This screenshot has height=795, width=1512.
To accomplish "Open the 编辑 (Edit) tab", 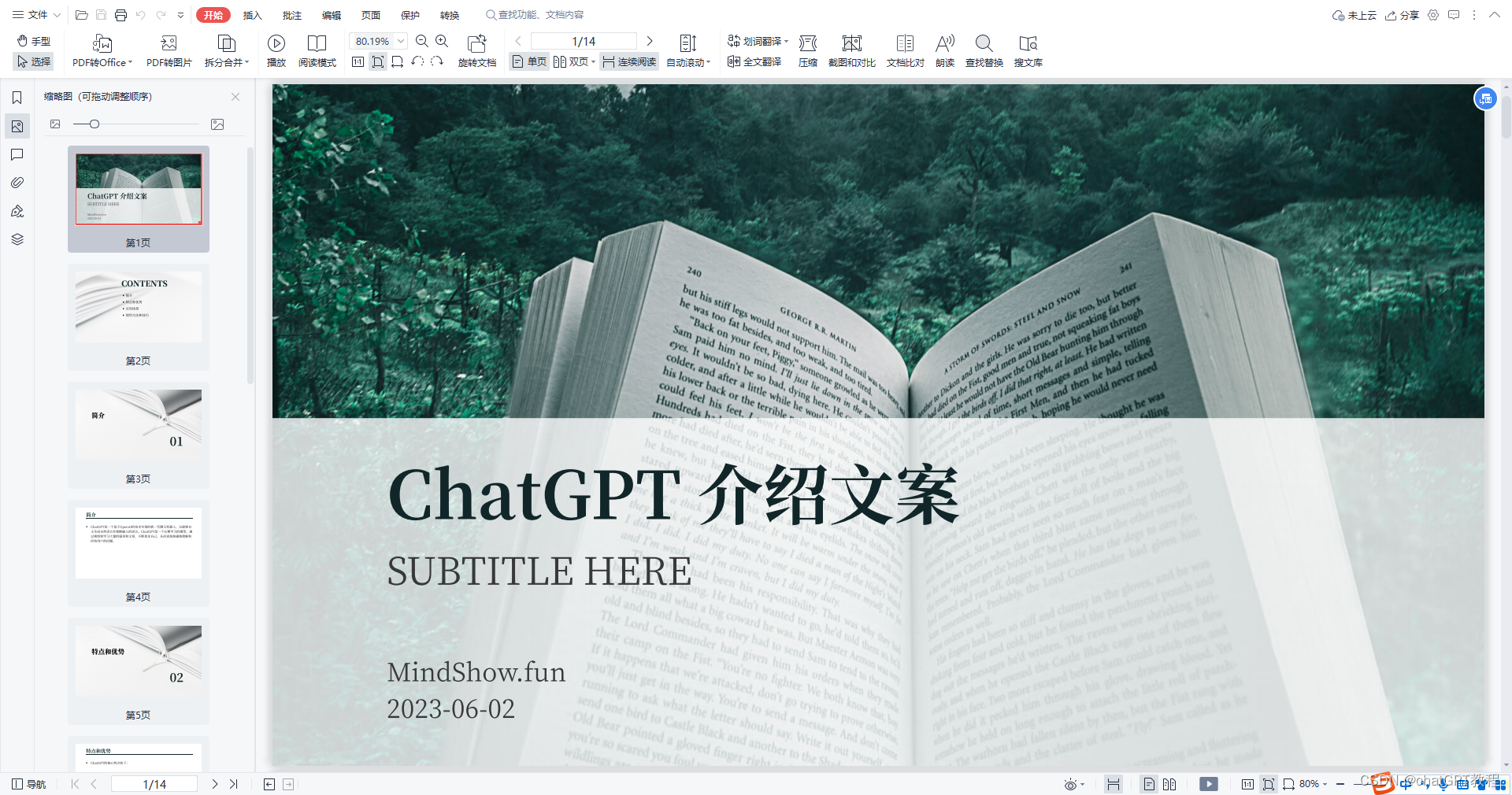I will (331, 15).
